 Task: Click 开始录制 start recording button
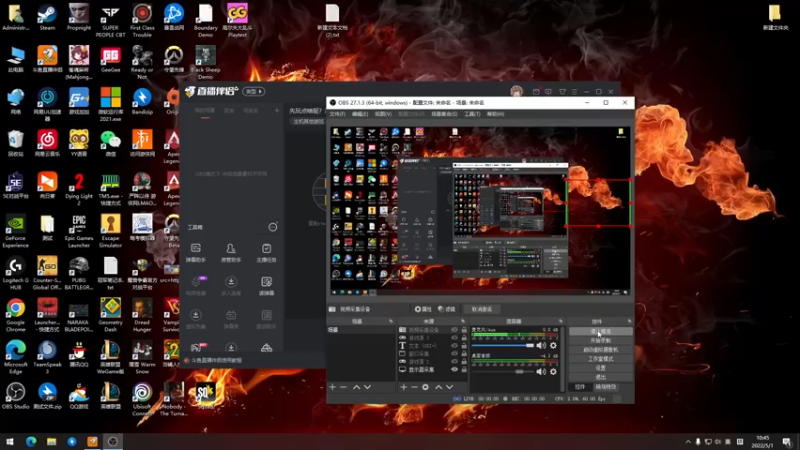(601, 340)
